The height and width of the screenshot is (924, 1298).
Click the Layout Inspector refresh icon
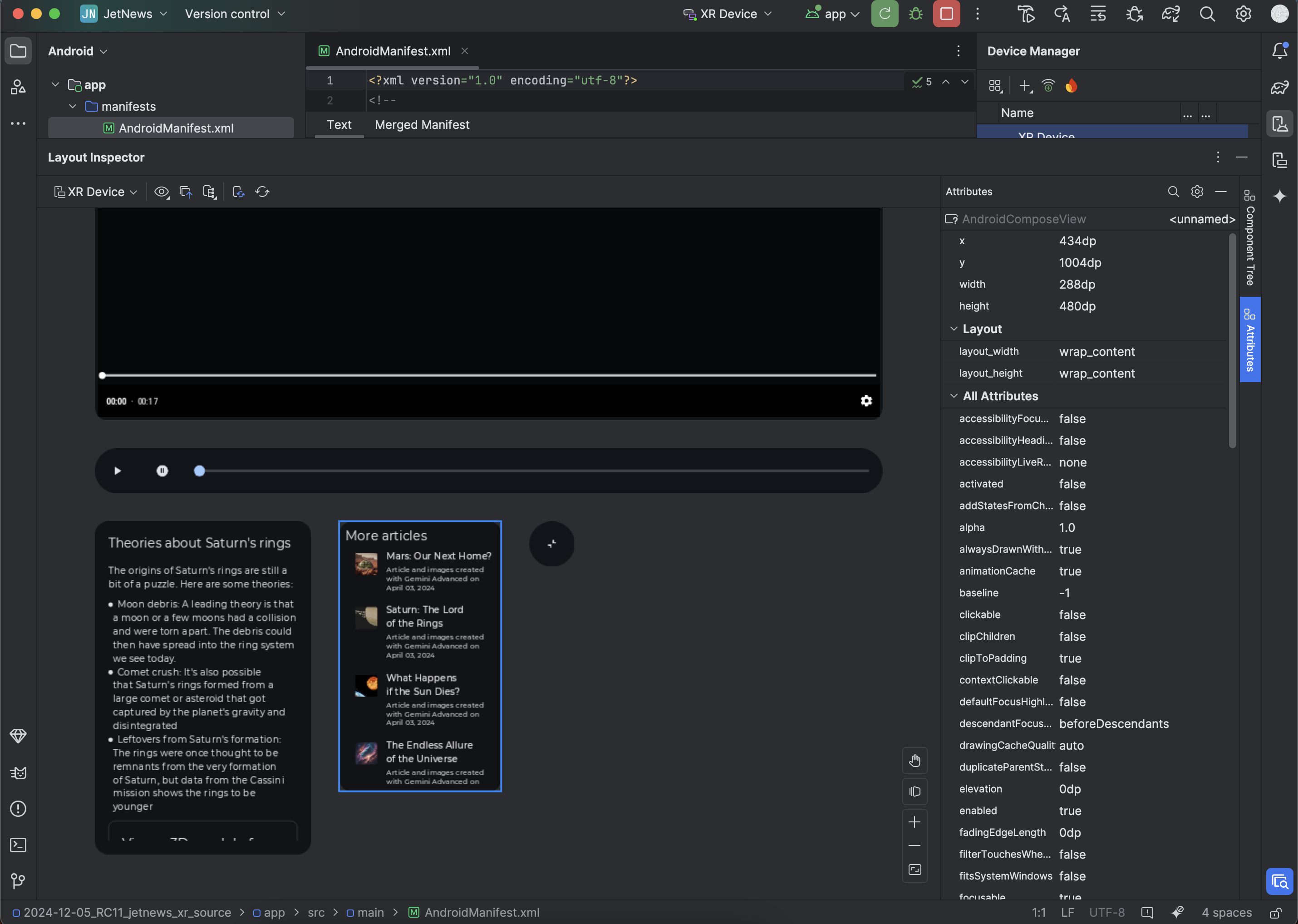[262, 191]
